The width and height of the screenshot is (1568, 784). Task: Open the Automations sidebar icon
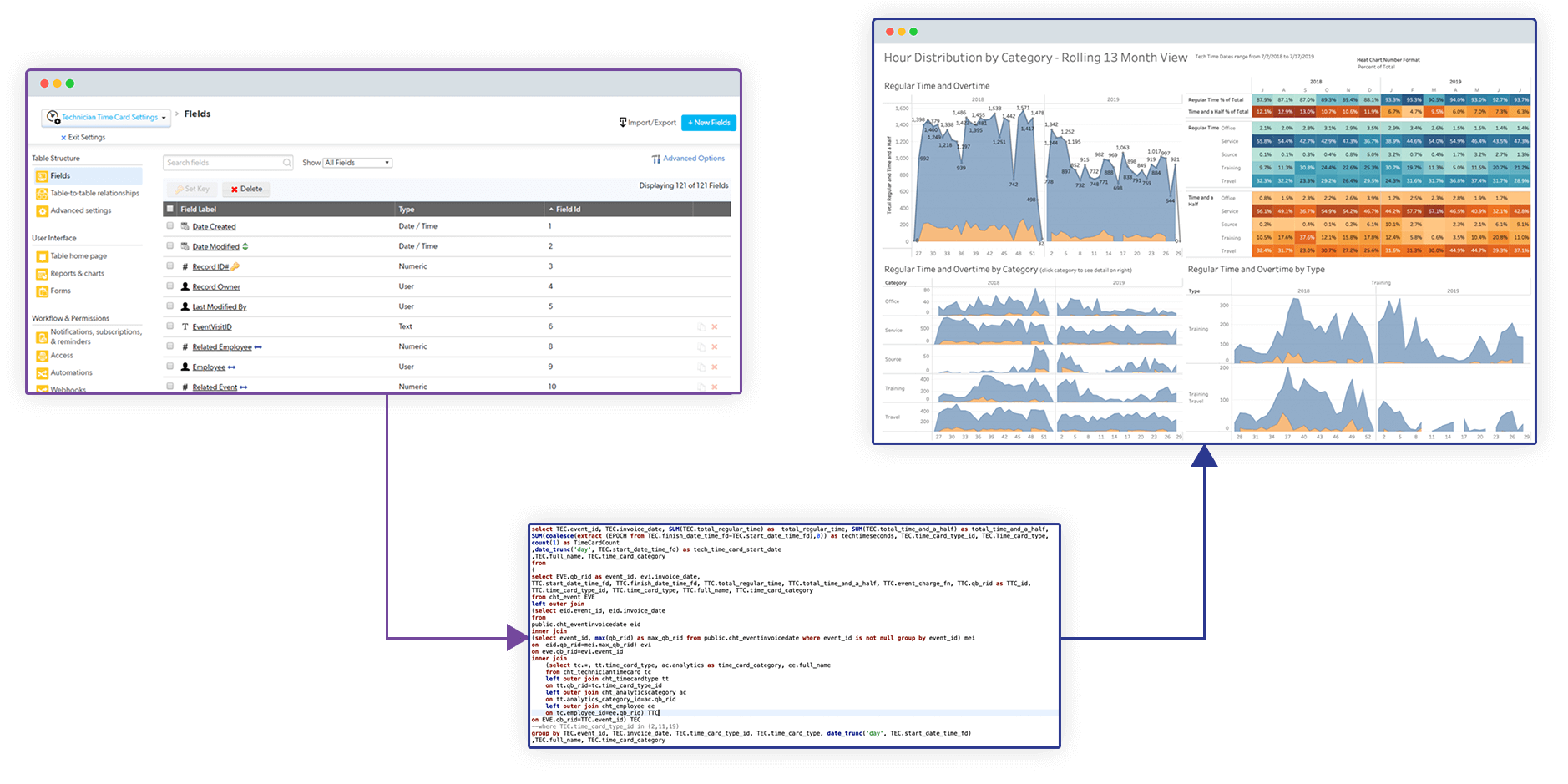pyautogui.click(x=42, y=373)
